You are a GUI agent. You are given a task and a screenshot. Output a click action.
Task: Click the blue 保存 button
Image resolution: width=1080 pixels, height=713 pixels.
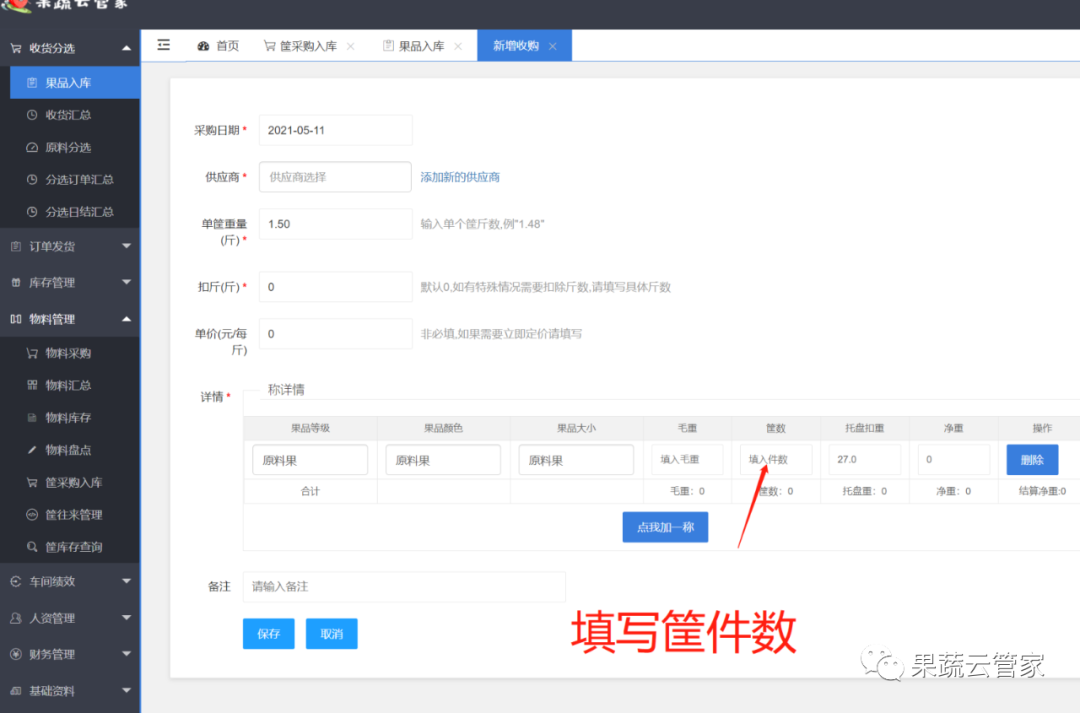click(268, 634)
